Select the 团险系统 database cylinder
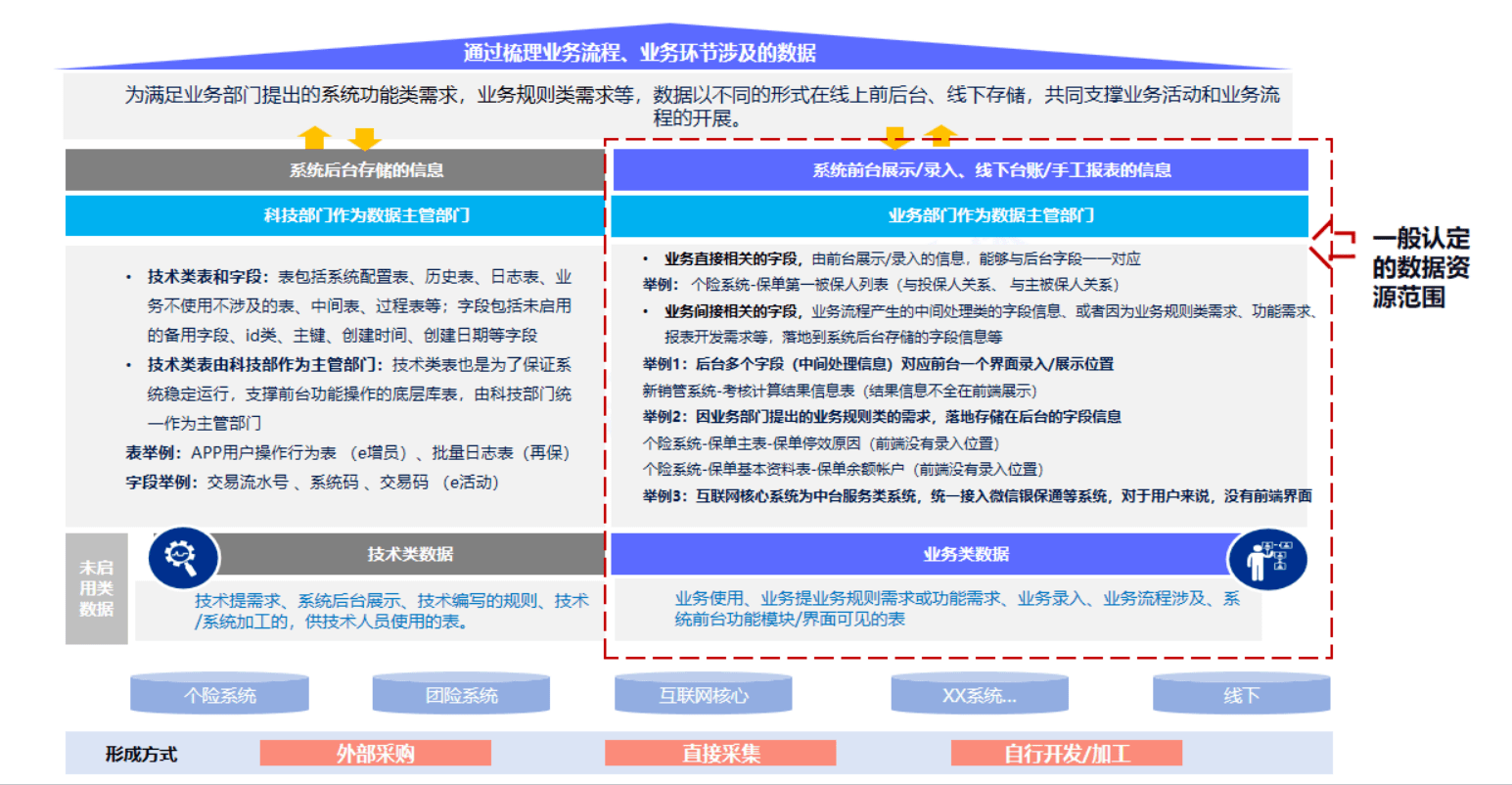This screenshot has height=785, width=1512. [x=461, y=694]
